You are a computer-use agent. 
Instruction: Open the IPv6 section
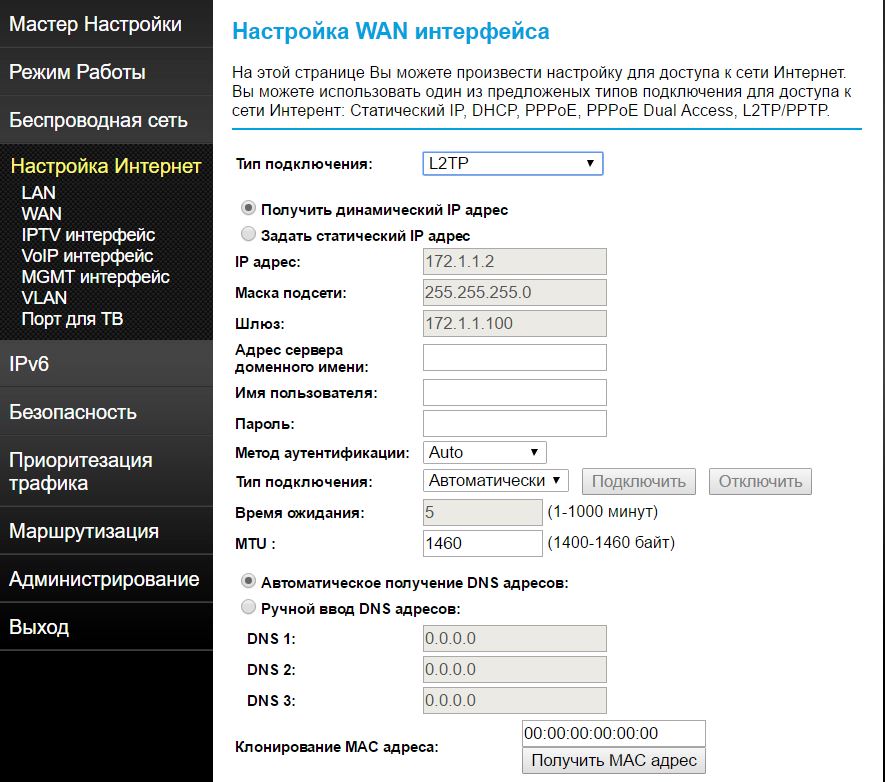coord(29,364)
